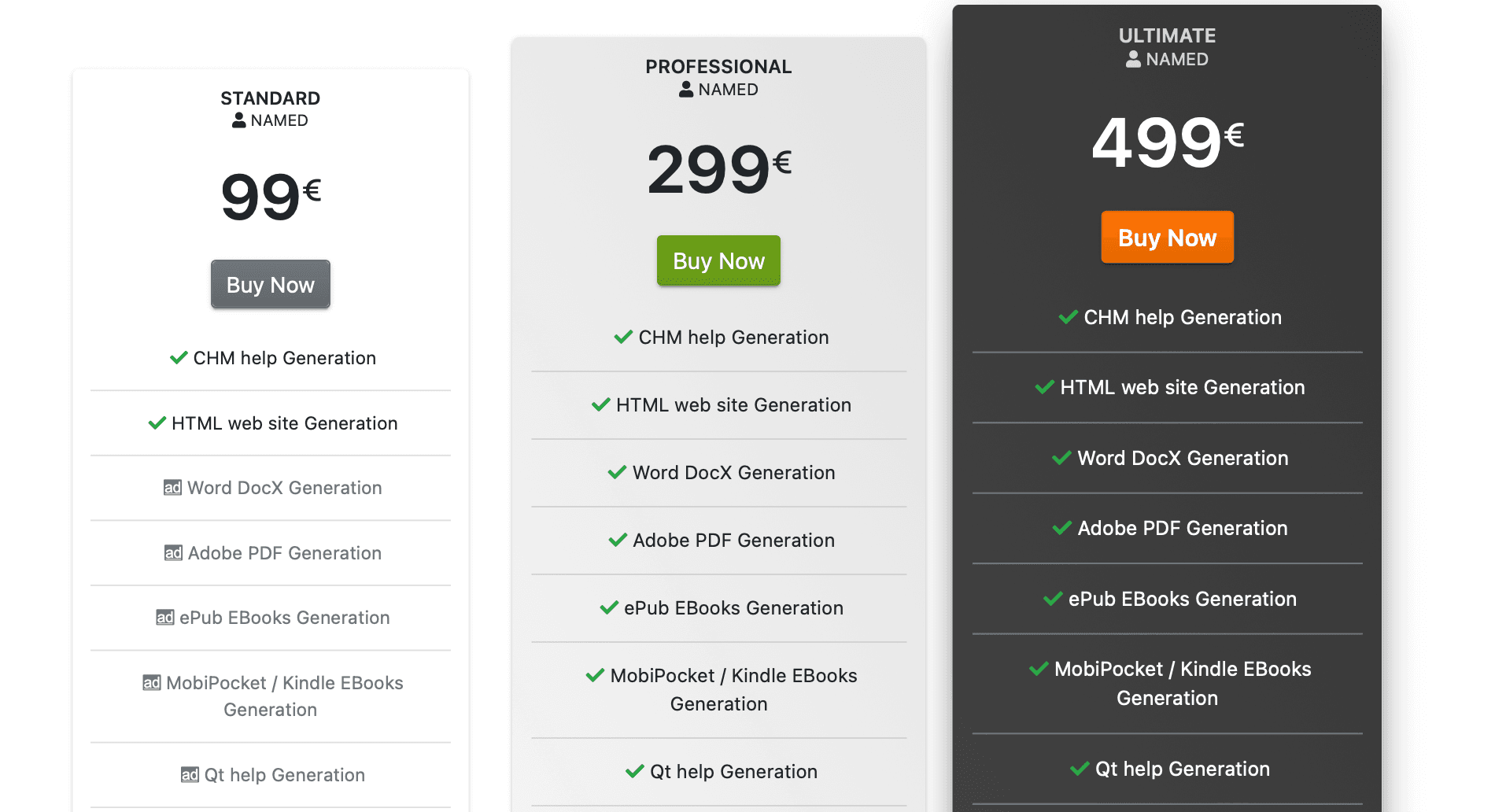
Task: Click the Ultimate plan 499€ price
Action: 1167,142
